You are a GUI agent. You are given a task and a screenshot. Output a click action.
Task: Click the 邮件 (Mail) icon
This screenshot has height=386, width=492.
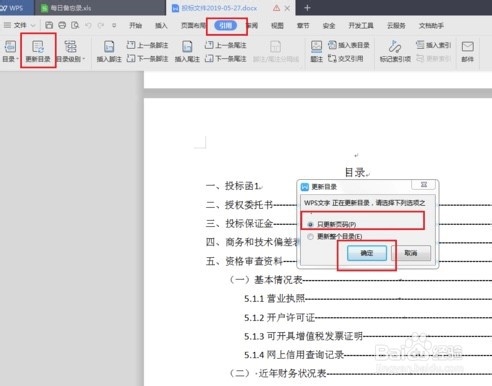(468, 51)
